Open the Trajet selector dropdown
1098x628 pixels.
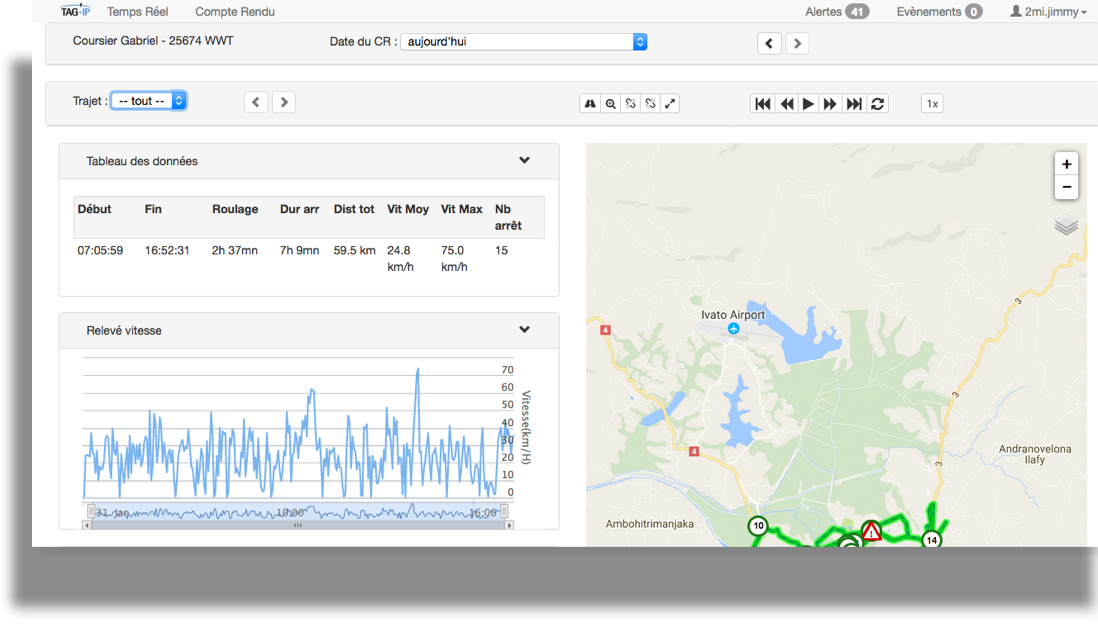[x=148, y=101]
